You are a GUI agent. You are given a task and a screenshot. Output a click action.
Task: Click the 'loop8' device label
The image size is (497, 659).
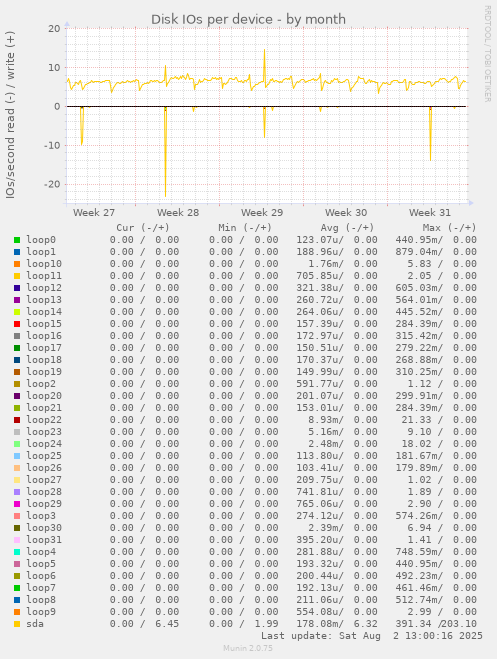click(41, 599)
